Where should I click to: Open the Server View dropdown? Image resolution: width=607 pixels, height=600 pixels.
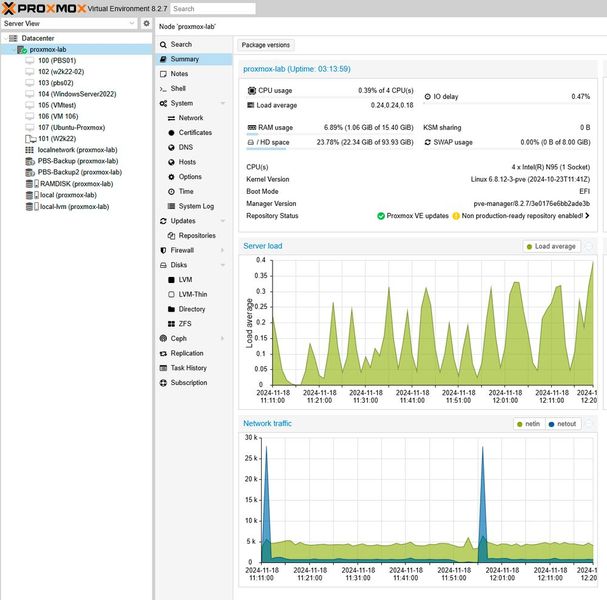(132, 23)
